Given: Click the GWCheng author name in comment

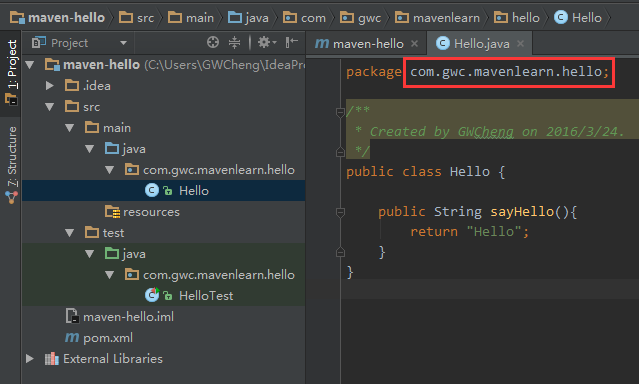Looking at the screenshot, I should [485, 132].
